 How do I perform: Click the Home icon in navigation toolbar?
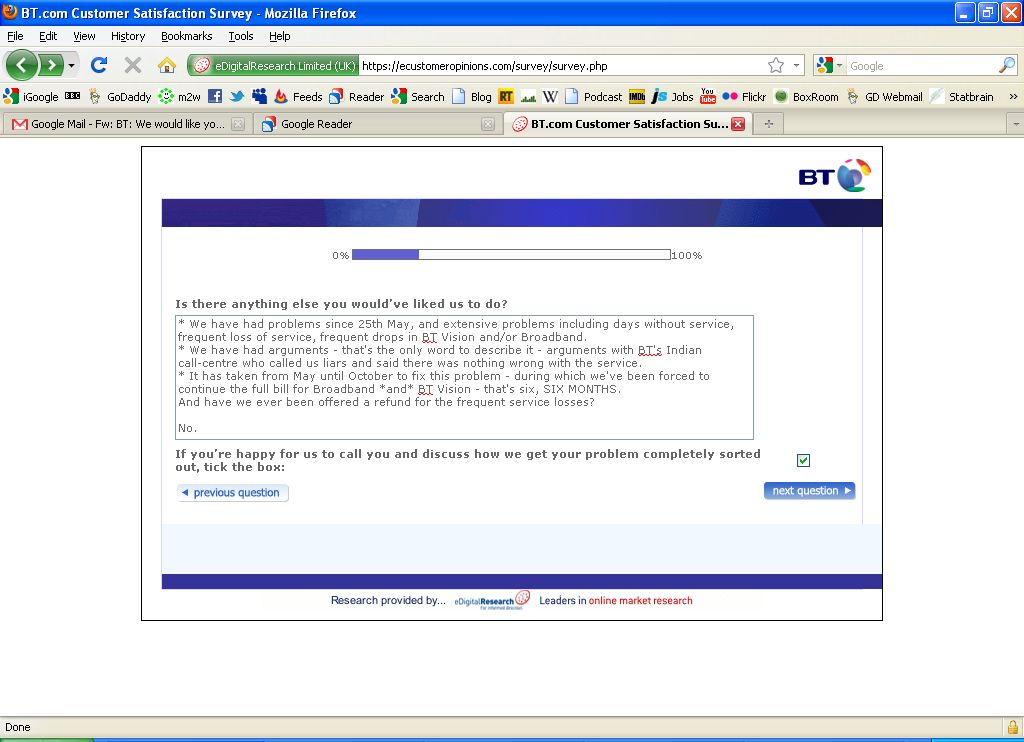pyautogui.click(x=167, y=66)
